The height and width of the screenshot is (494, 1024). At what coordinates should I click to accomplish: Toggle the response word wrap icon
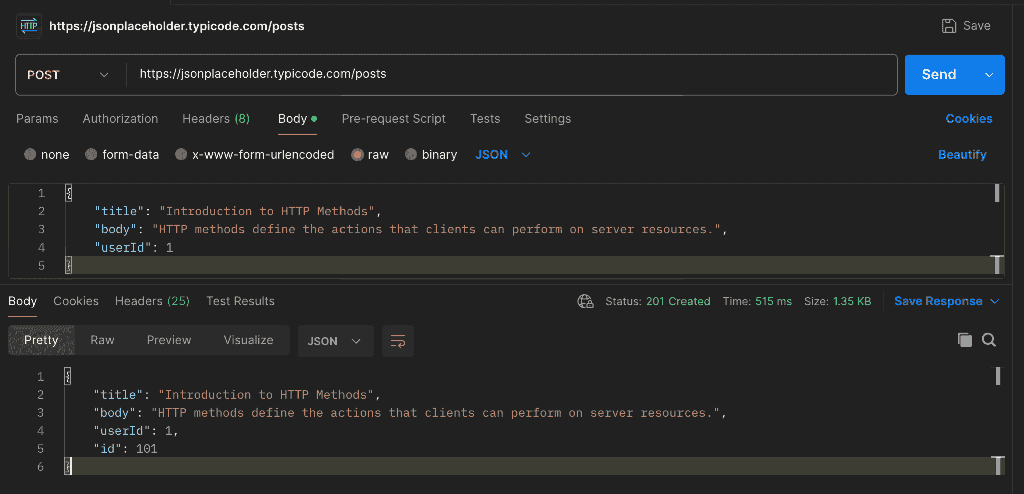click(x=398, y=341)
